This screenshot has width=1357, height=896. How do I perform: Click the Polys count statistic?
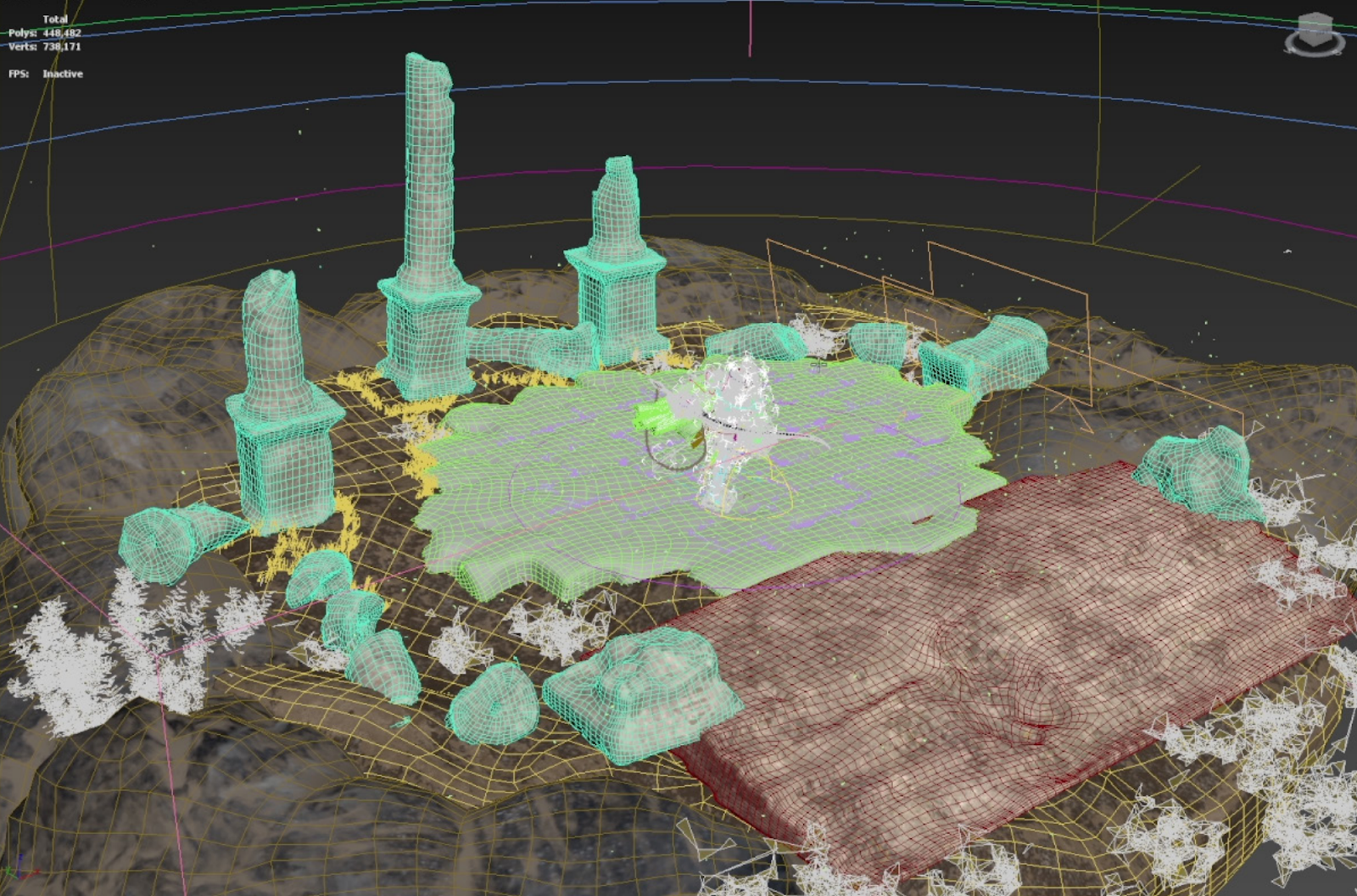[45, 33]
